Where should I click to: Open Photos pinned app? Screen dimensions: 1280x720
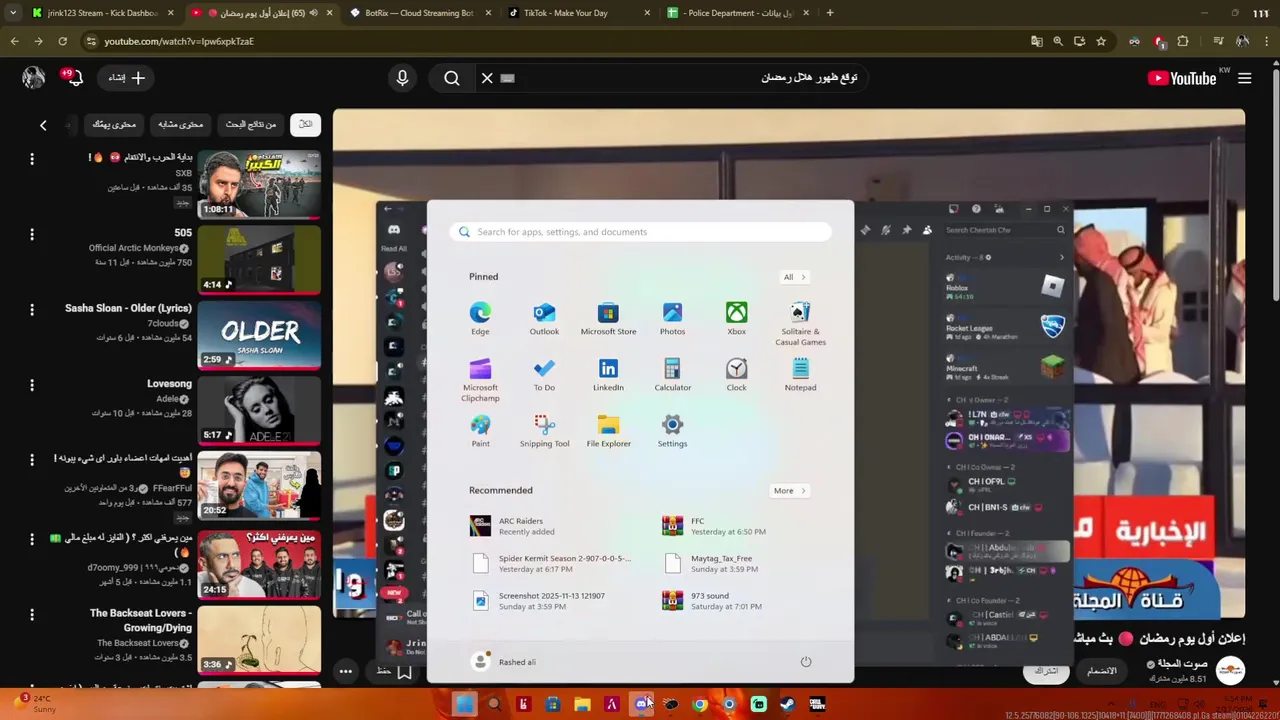click(672, 319)
